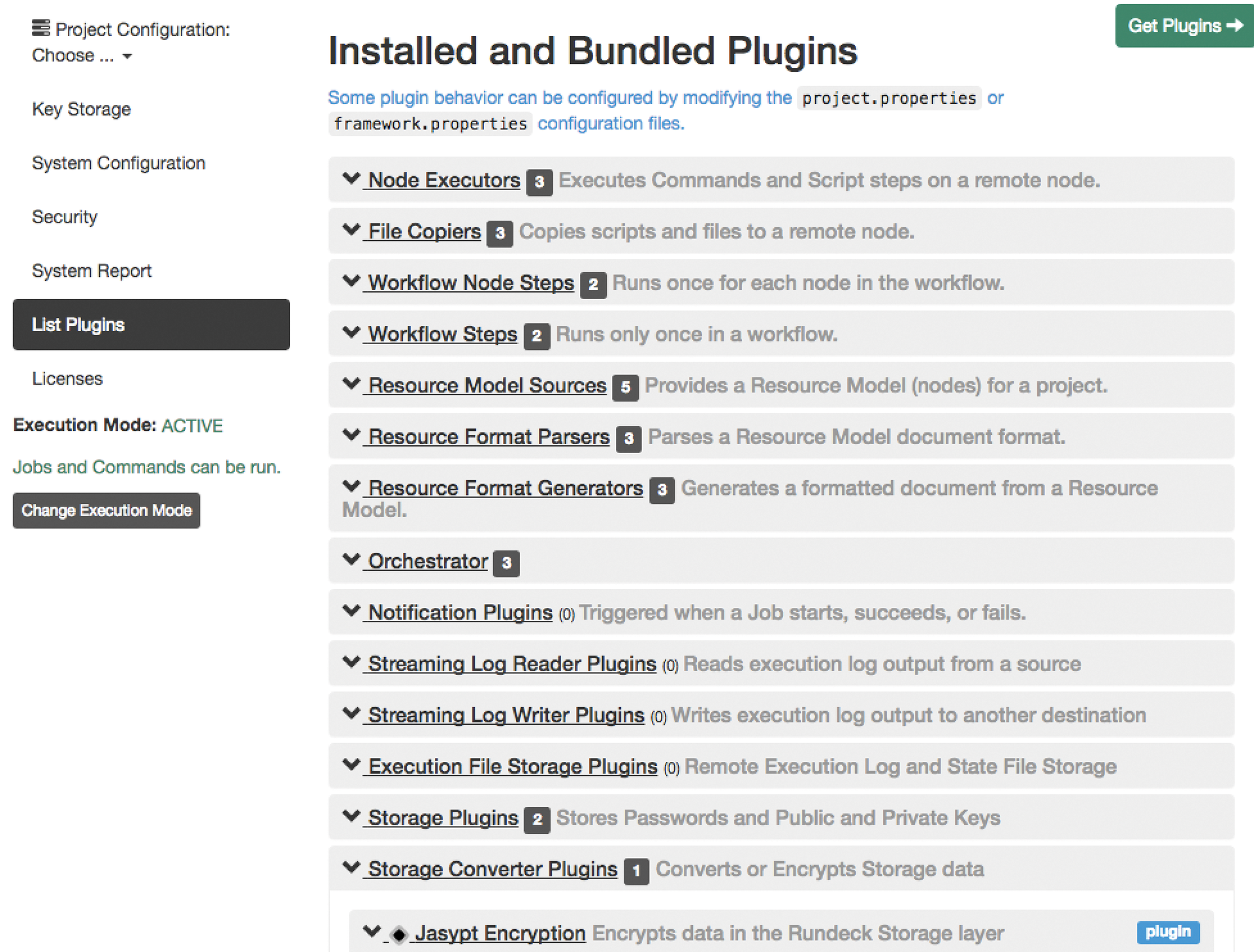The width and height of the screenshot is (1254, 952).
Task: Click the Change Execution Mode button
Action: coord(106,510)
